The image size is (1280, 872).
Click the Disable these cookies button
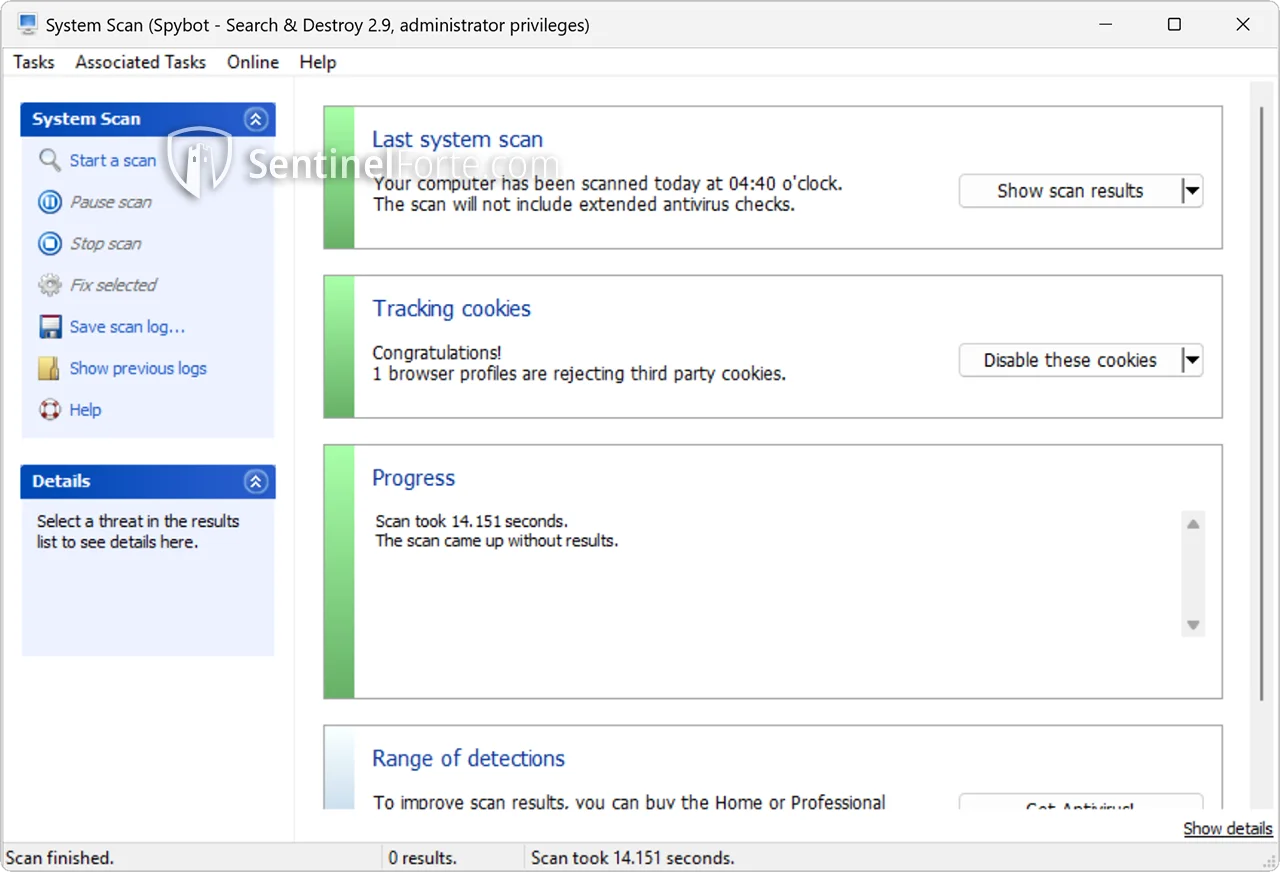[1070, 360]
